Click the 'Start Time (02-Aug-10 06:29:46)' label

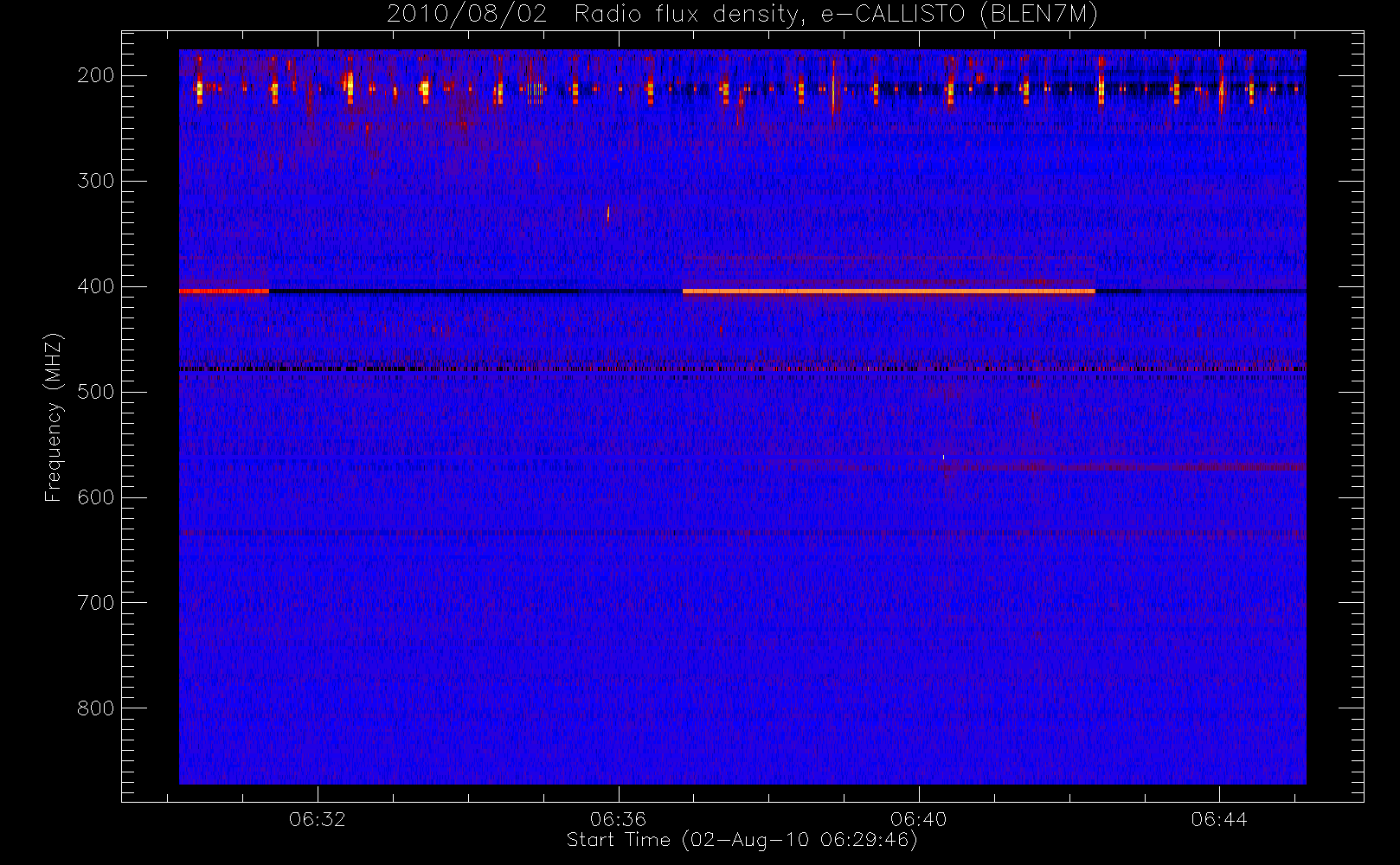(x=742, y=840)
